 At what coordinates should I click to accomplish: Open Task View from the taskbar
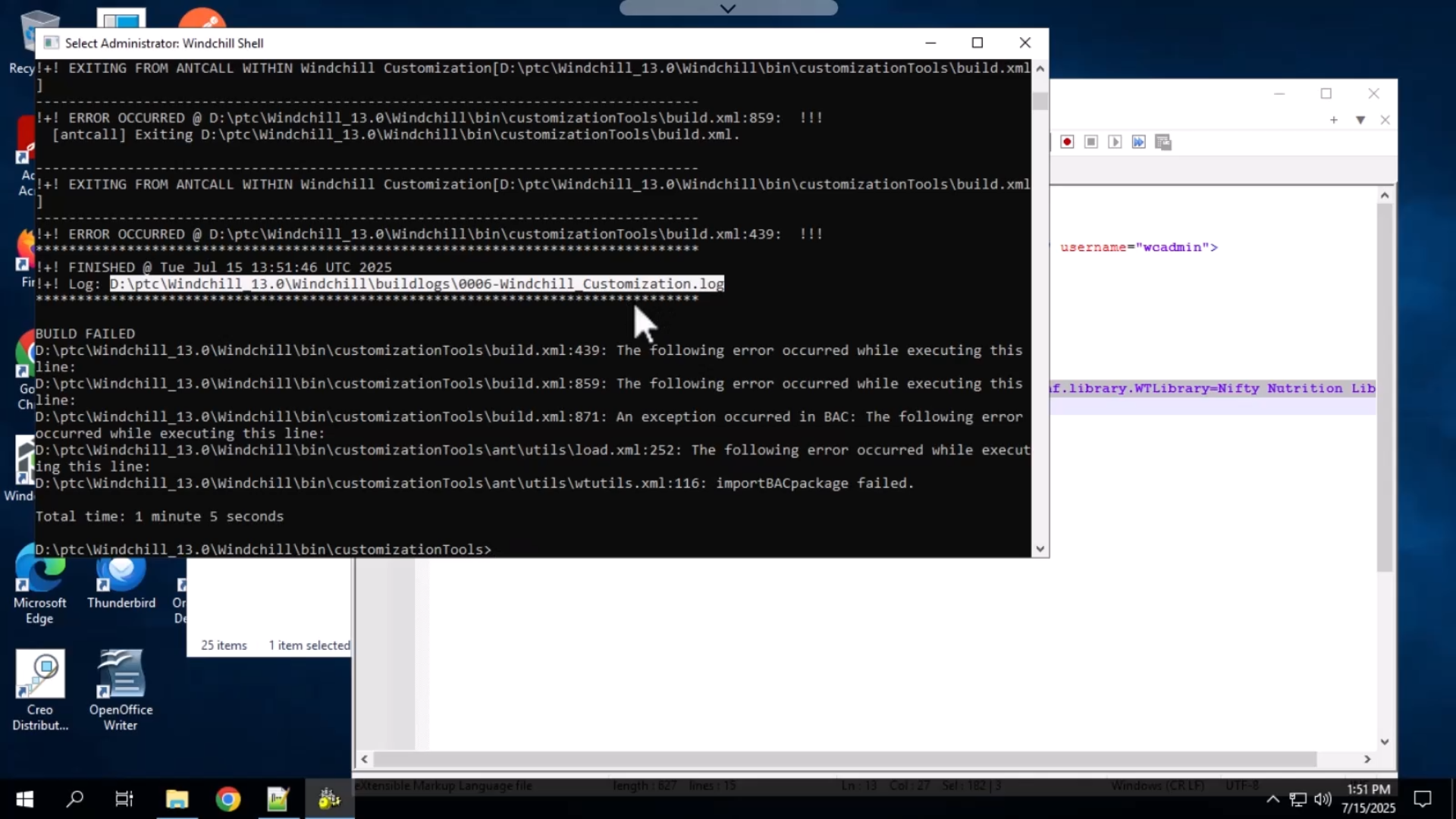pos(124,799)
